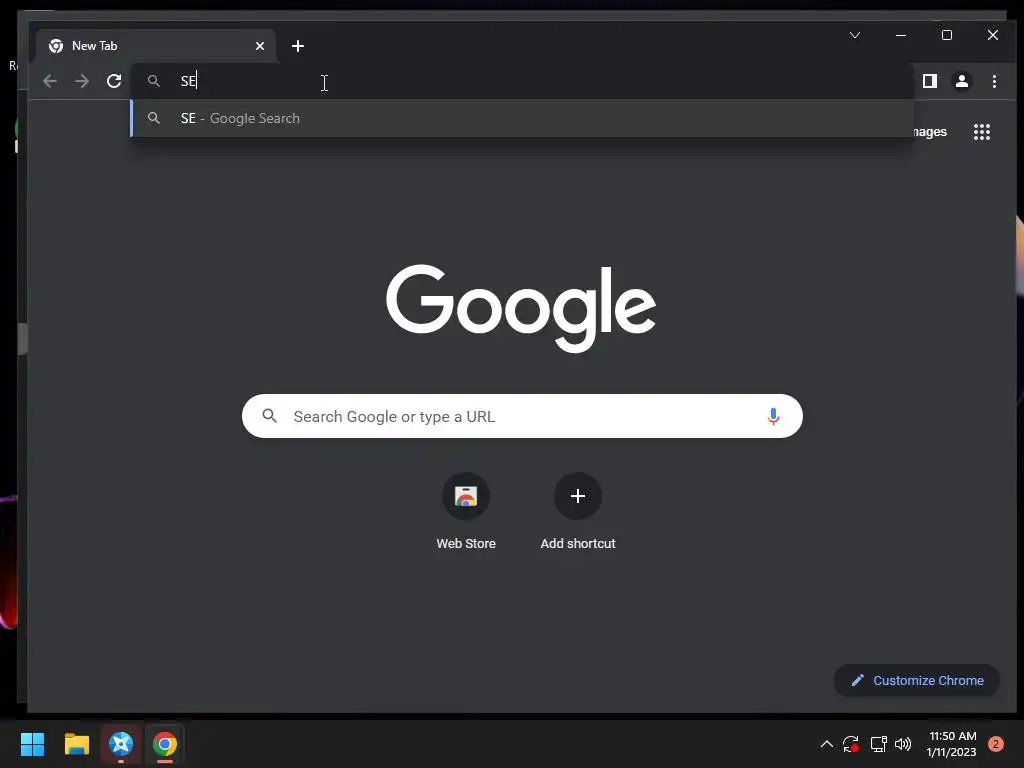Click the 'Search Google or type a URL' box
This screenshot has height=768, width=1024.
pyautogui.click(x=522, y=416)
